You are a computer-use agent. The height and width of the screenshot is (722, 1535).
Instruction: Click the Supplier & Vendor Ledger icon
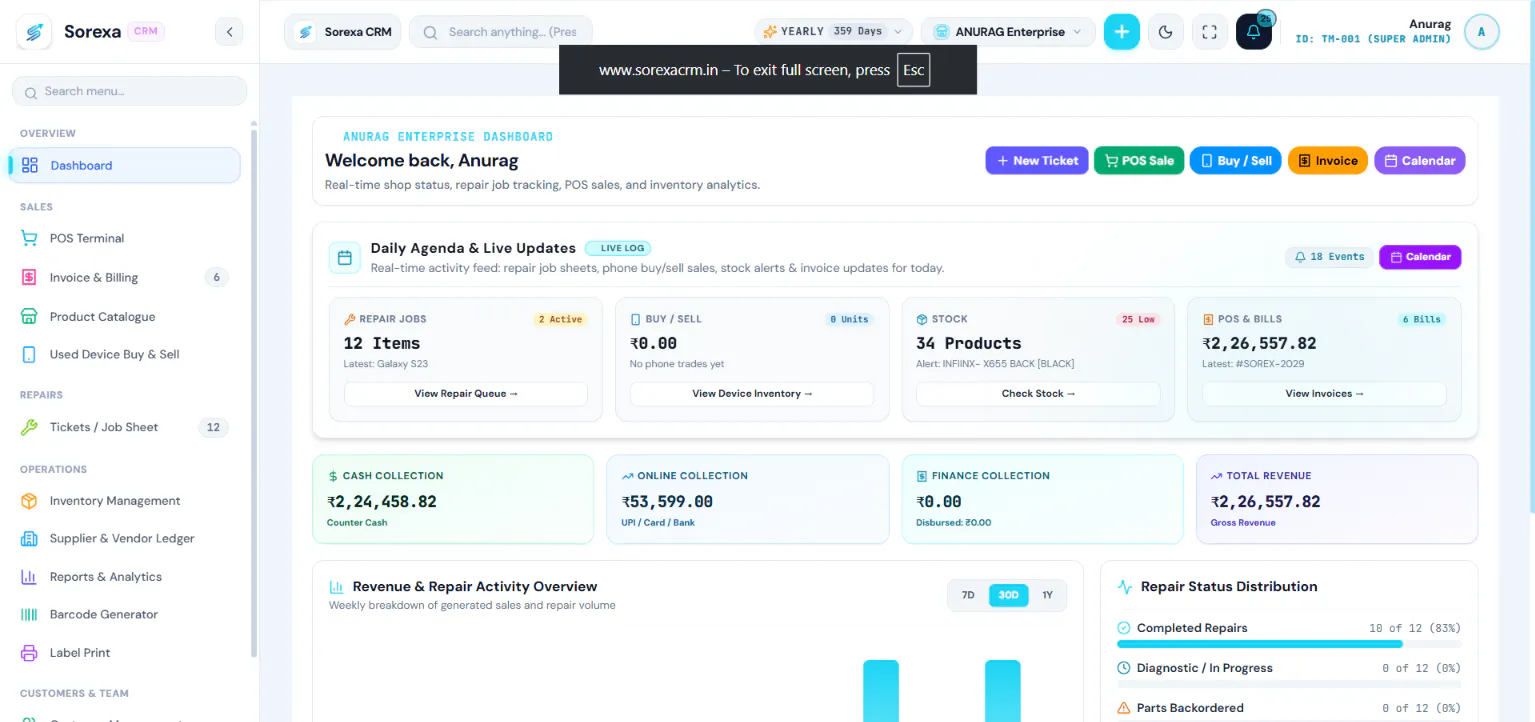coord(30,539)
